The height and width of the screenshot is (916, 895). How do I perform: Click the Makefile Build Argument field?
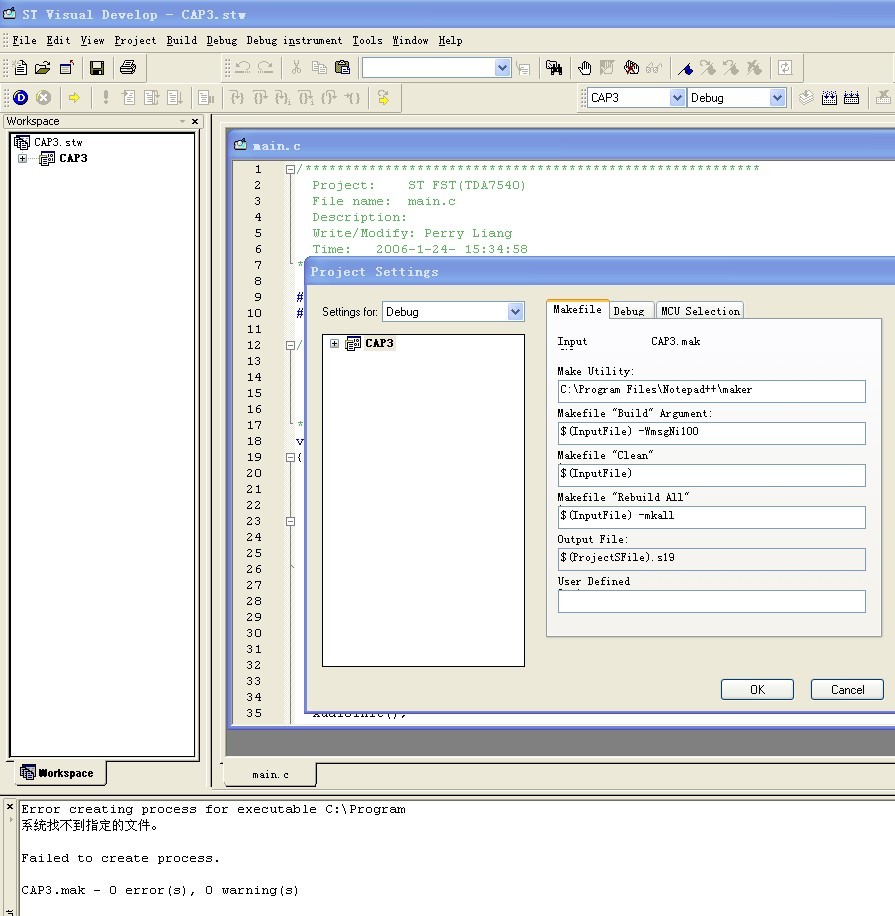coord(712,433)
